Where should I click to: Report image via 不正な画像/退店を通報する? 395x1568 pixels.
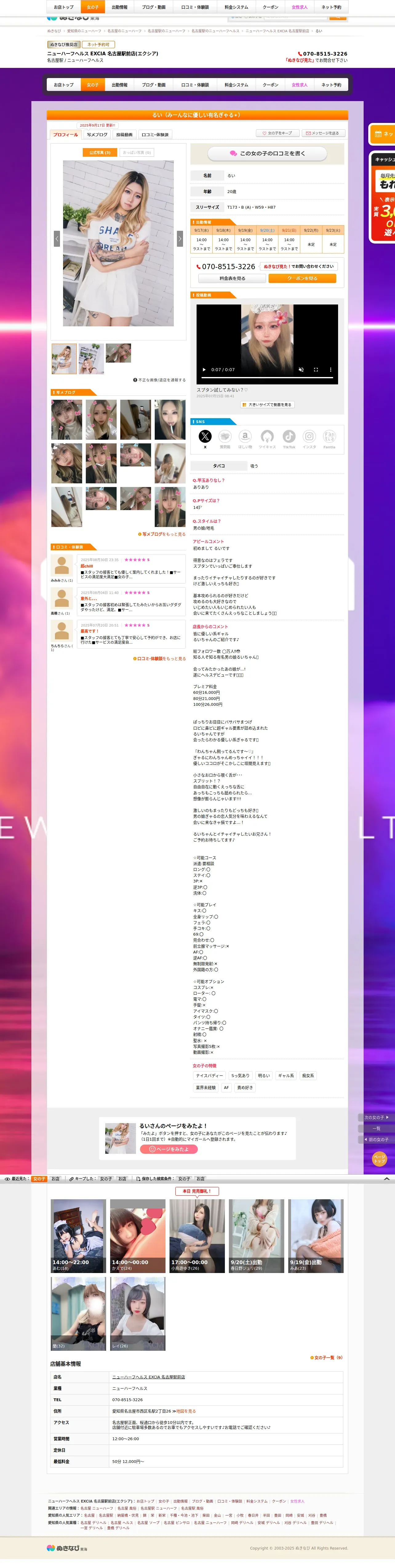[x=160, y=380]
